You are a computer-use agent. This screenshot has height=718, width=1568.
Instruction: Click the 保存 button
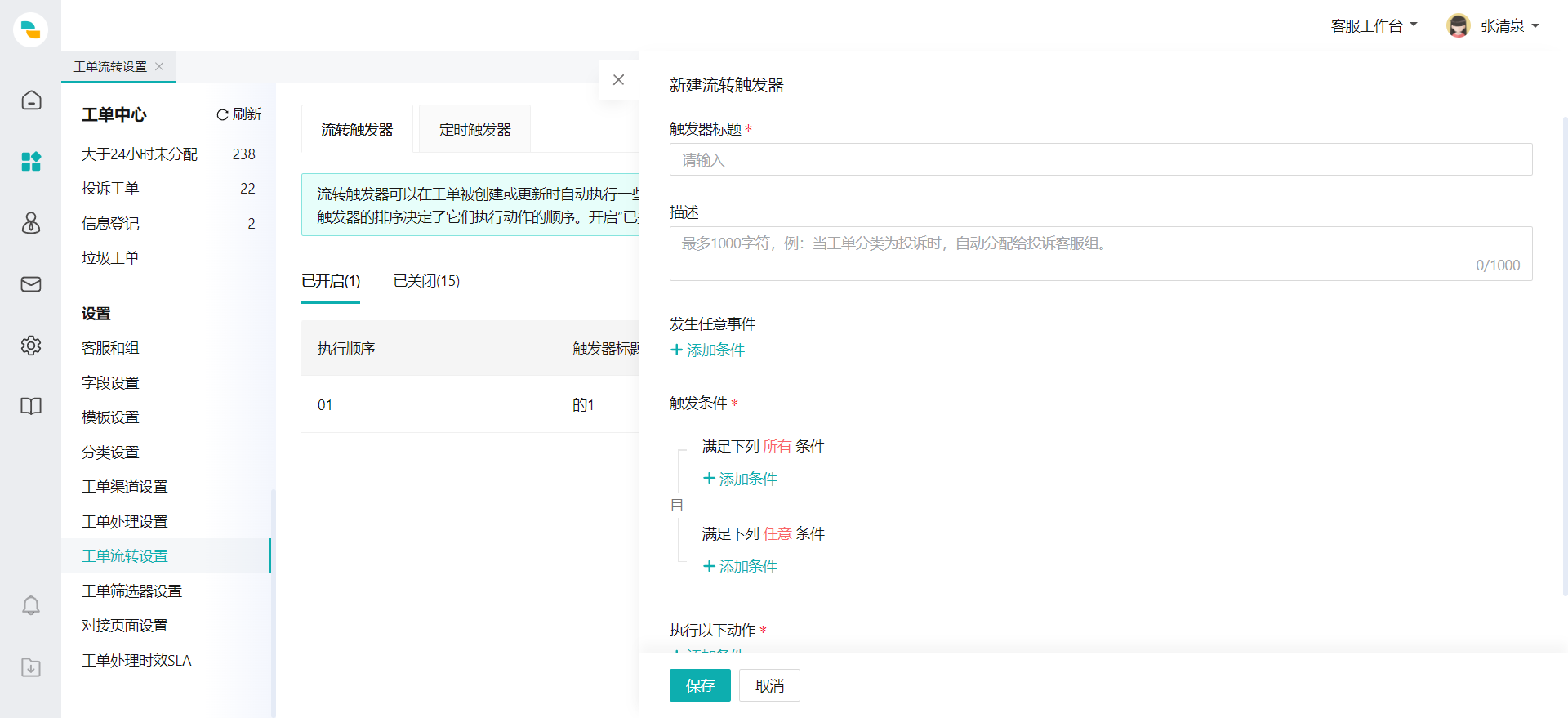click(700, 685)
